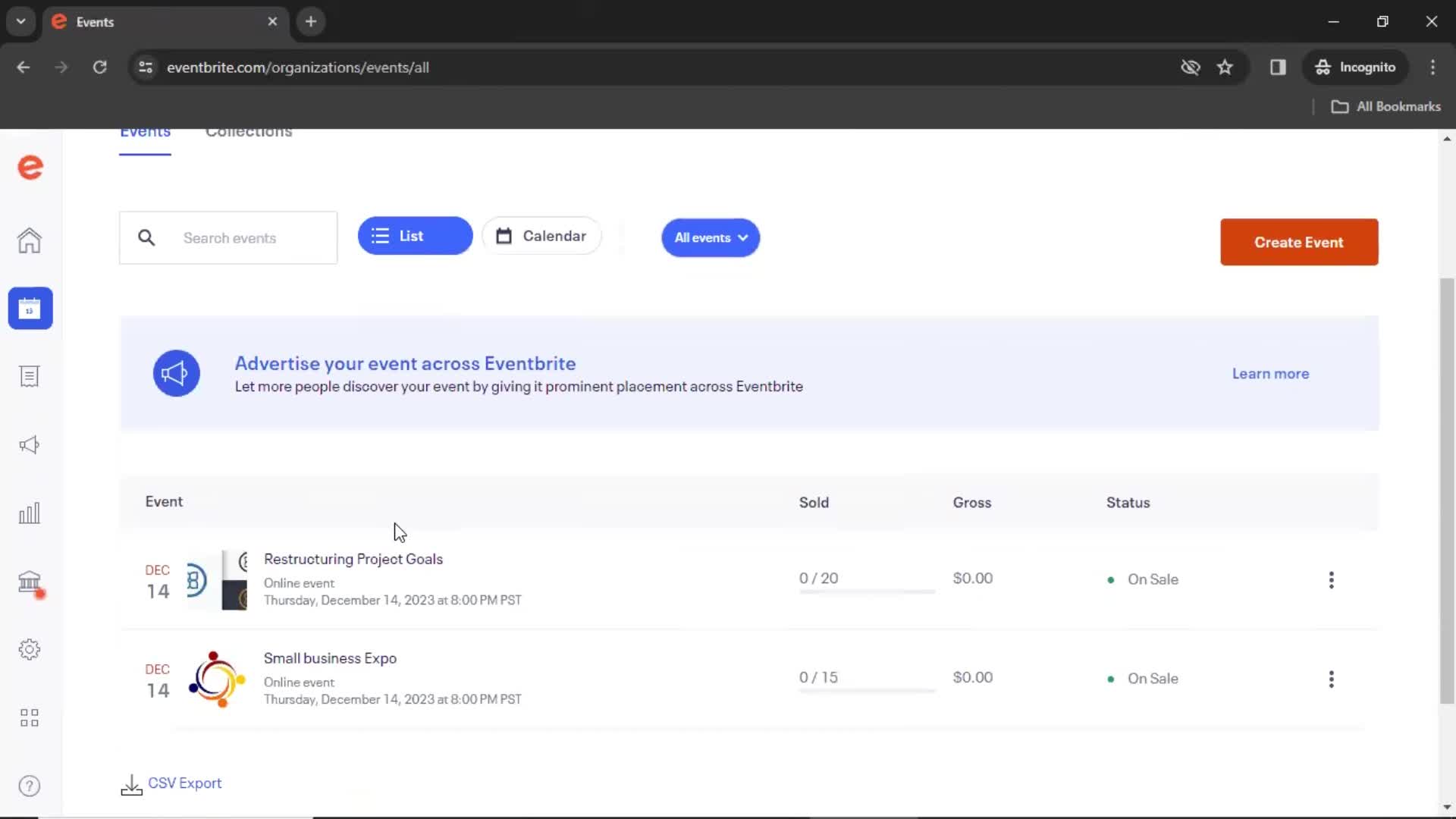Focus the Search events field
Image resolution: width=1456 pixels, height=819 pixels.
click(228, 238)
